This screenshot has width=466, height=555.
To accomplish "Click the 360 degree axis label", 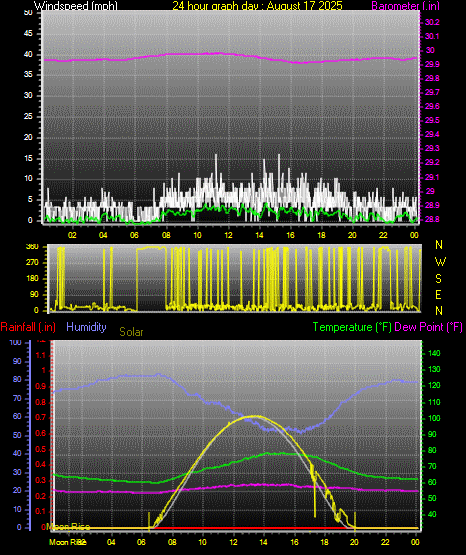I will pos(32,247).
